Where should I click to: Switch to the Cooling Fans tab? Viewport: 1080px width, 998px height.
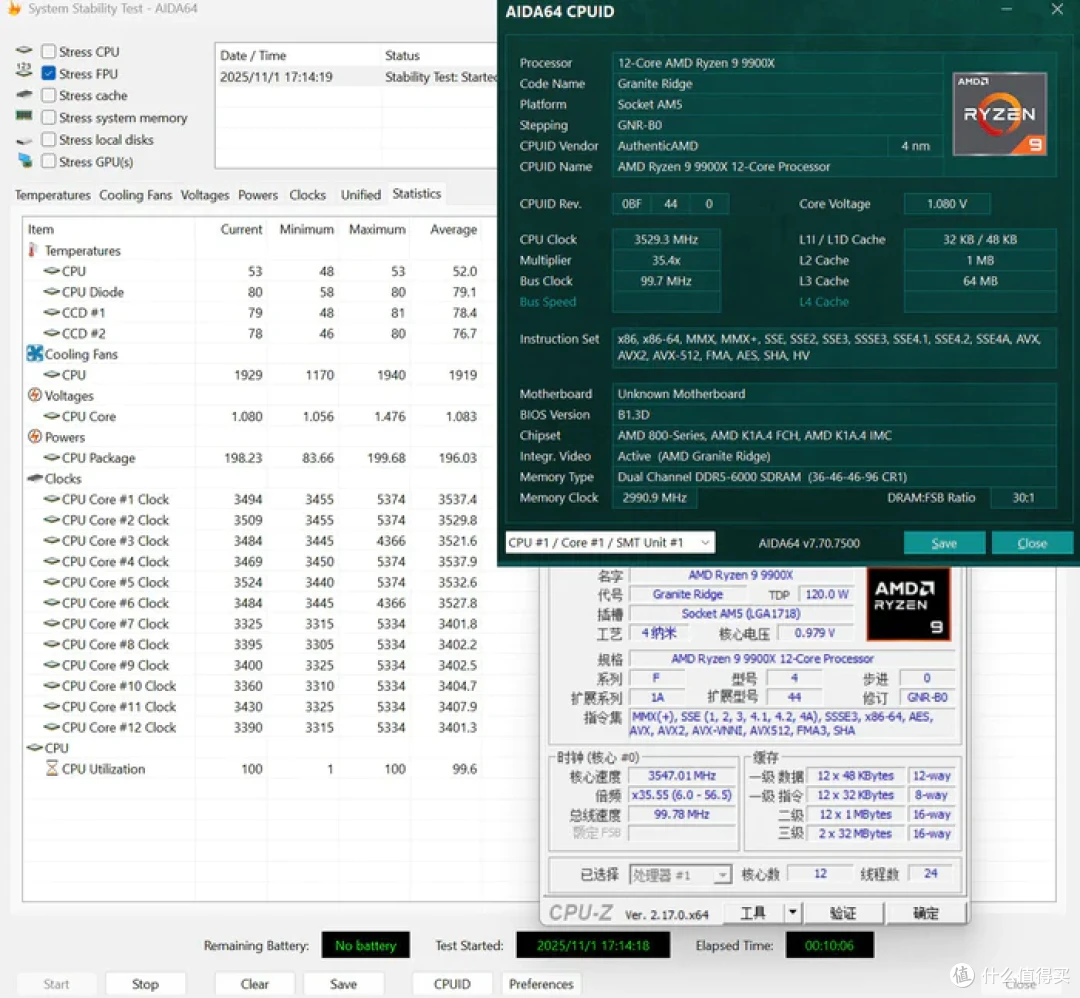[x=135, y=195]
